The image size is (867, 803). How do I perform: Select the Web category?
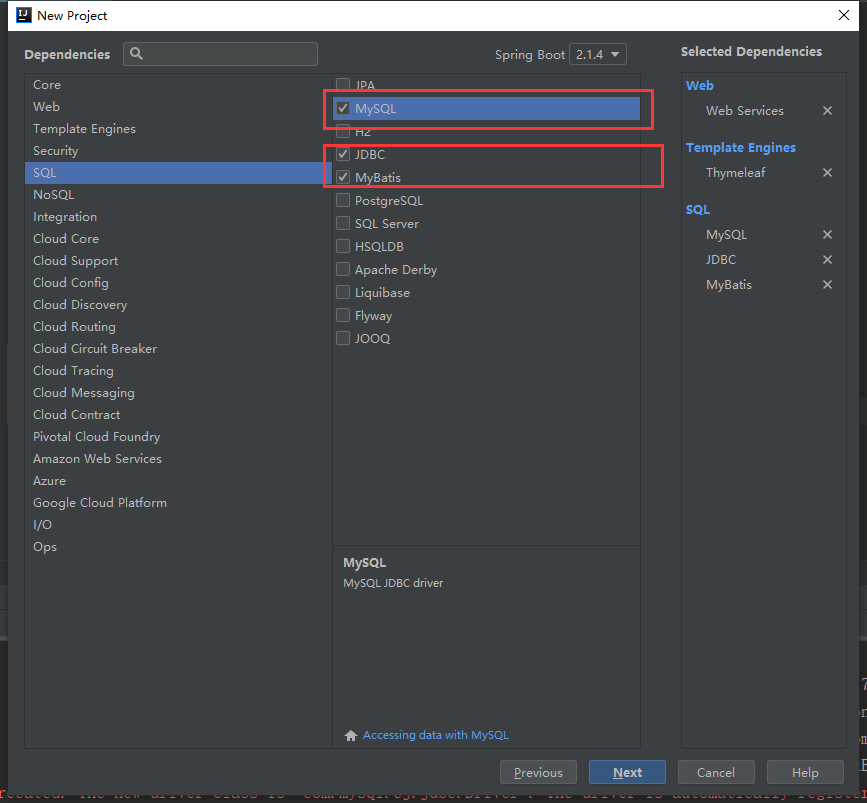(178, 107)
